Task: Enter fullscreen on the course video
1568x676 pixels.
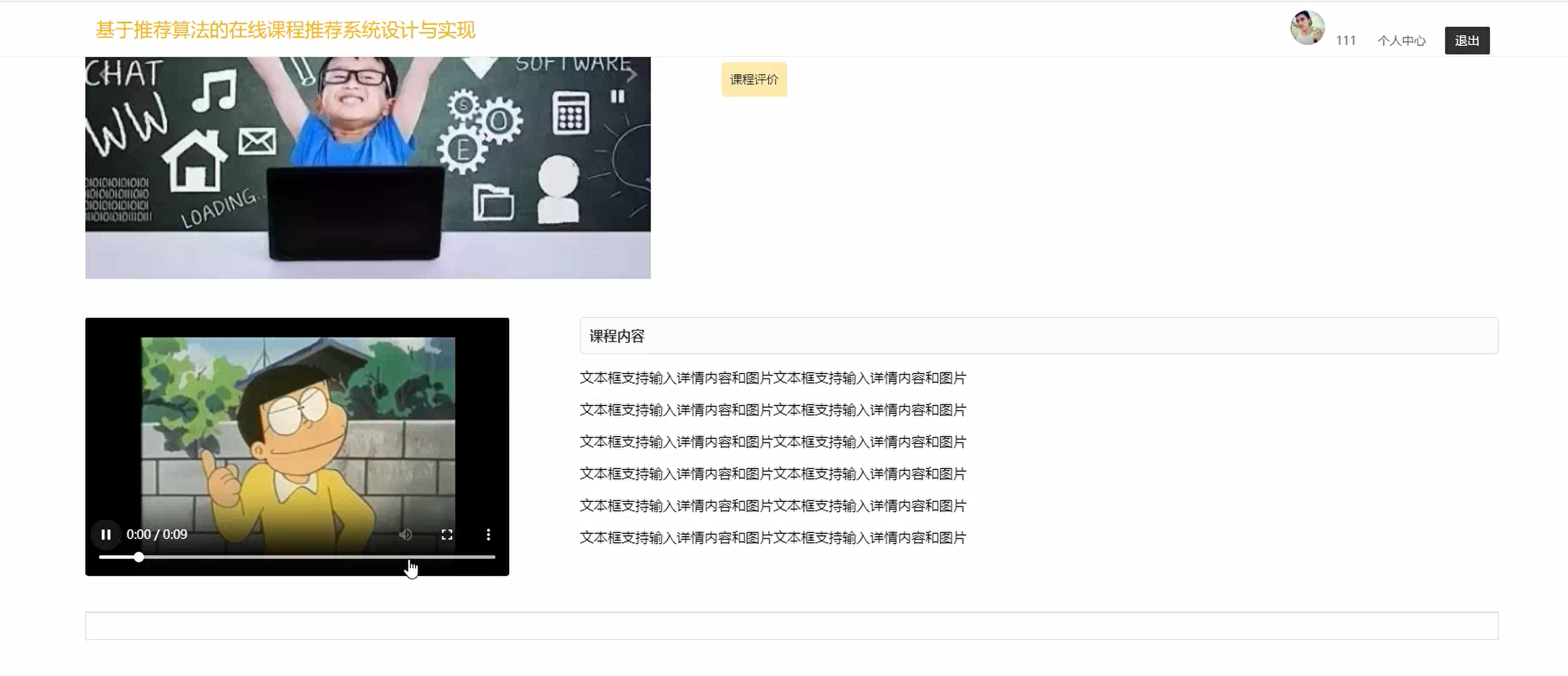Action: coord(447,535)
